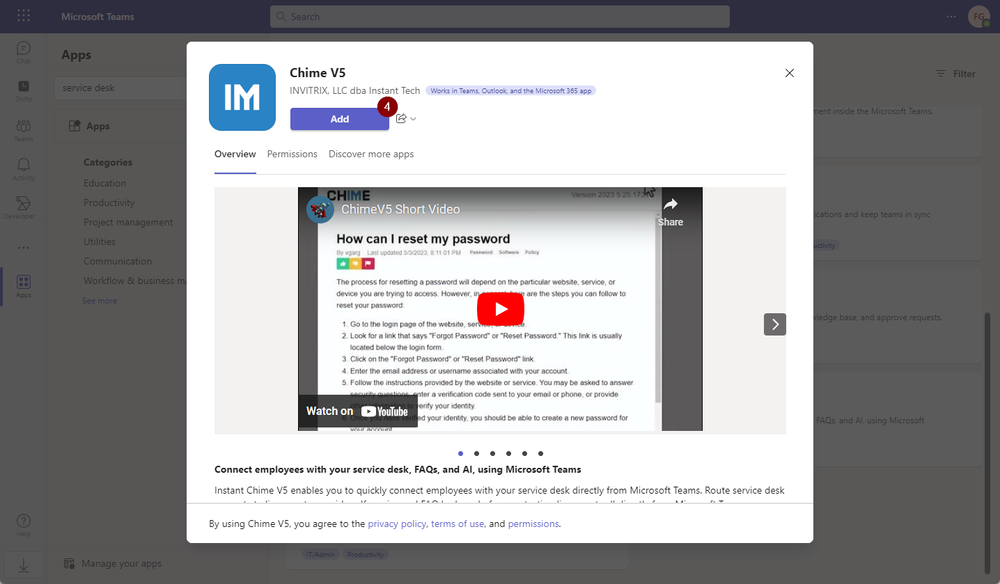1000x584 pixels.
Task: Click the YouTube Share arrow on video
Action: 670,212
